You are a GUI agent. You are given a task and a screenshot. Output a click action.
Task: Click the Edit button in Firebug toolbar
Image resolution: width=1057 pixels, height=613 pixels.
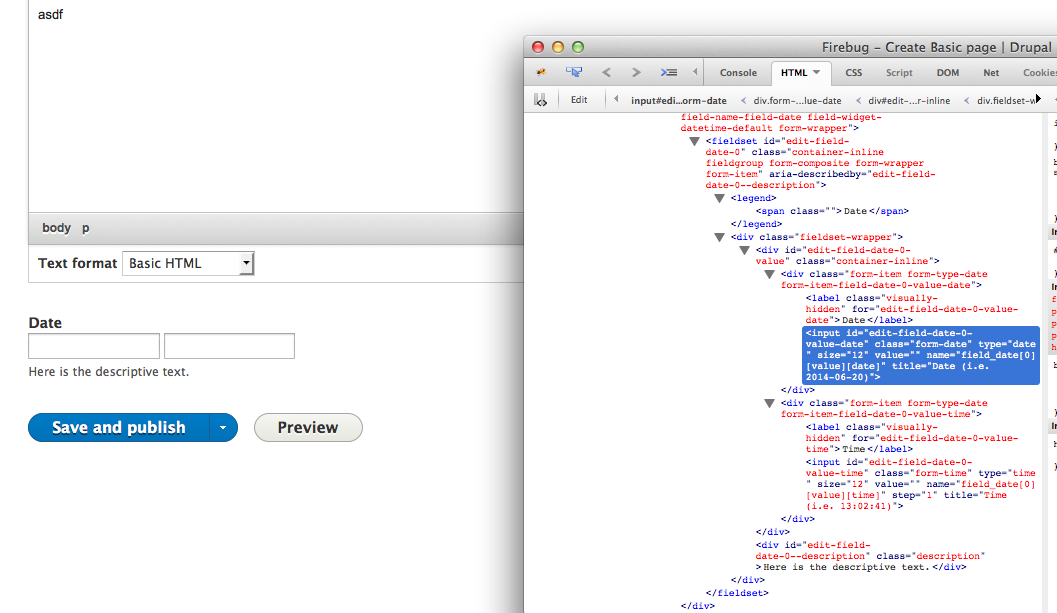(x=579, y=100)
